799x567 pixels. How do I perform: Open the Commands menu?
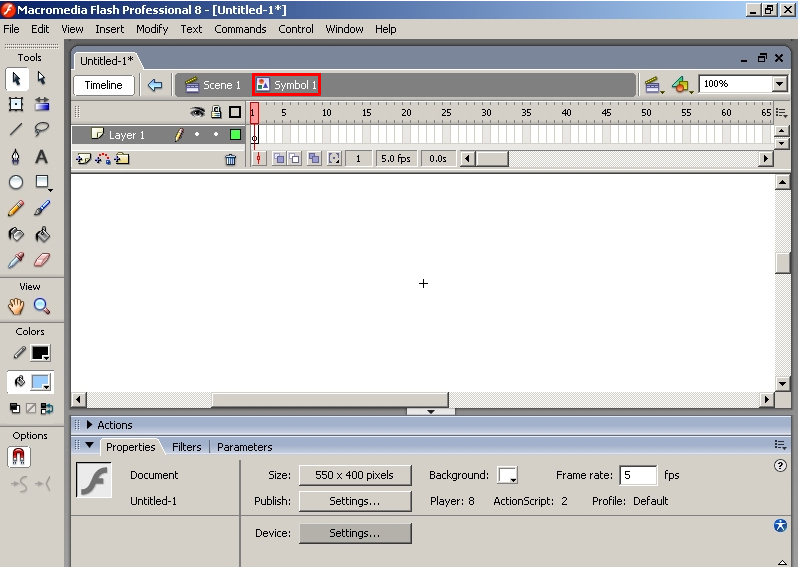click(x=240, y=29)
